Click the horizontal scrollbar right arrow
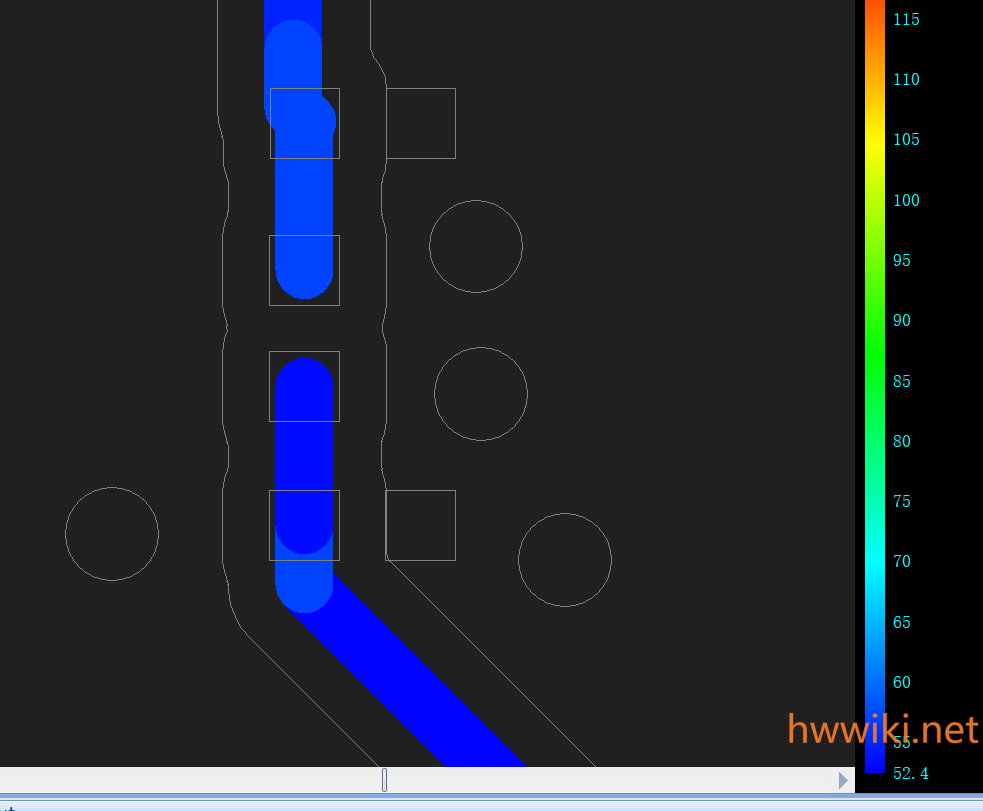The height and width of the screenshot is (811, 983). [x=843, y=780]
